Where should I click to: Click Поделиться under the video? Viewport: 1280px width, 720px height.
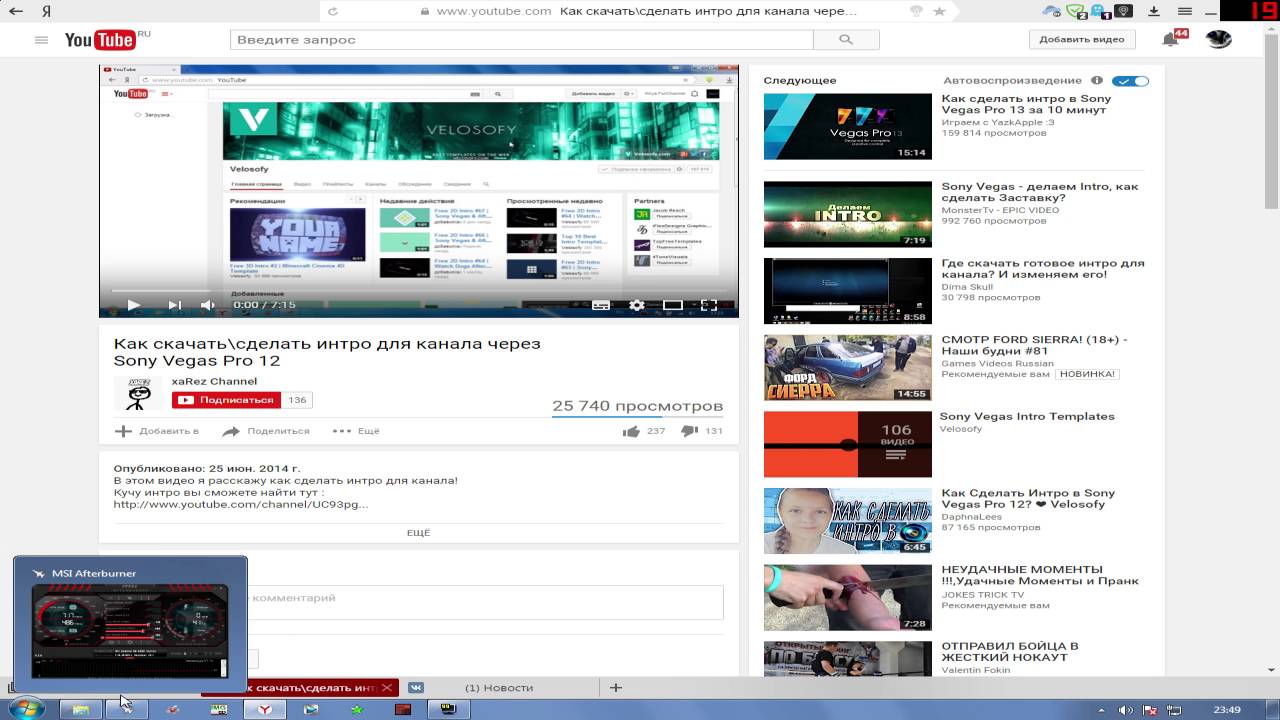[266, 431]
